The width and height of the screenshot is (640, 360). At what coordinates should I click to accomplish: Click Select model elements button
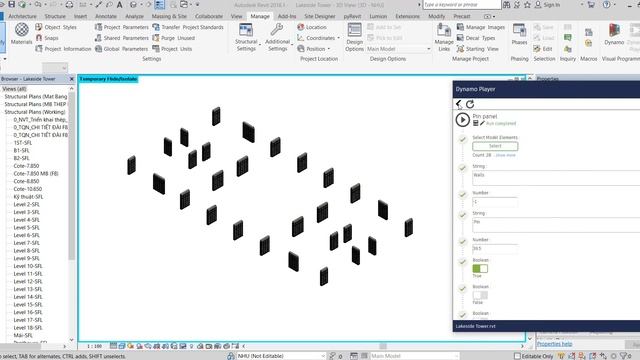[x=495, y=146]
